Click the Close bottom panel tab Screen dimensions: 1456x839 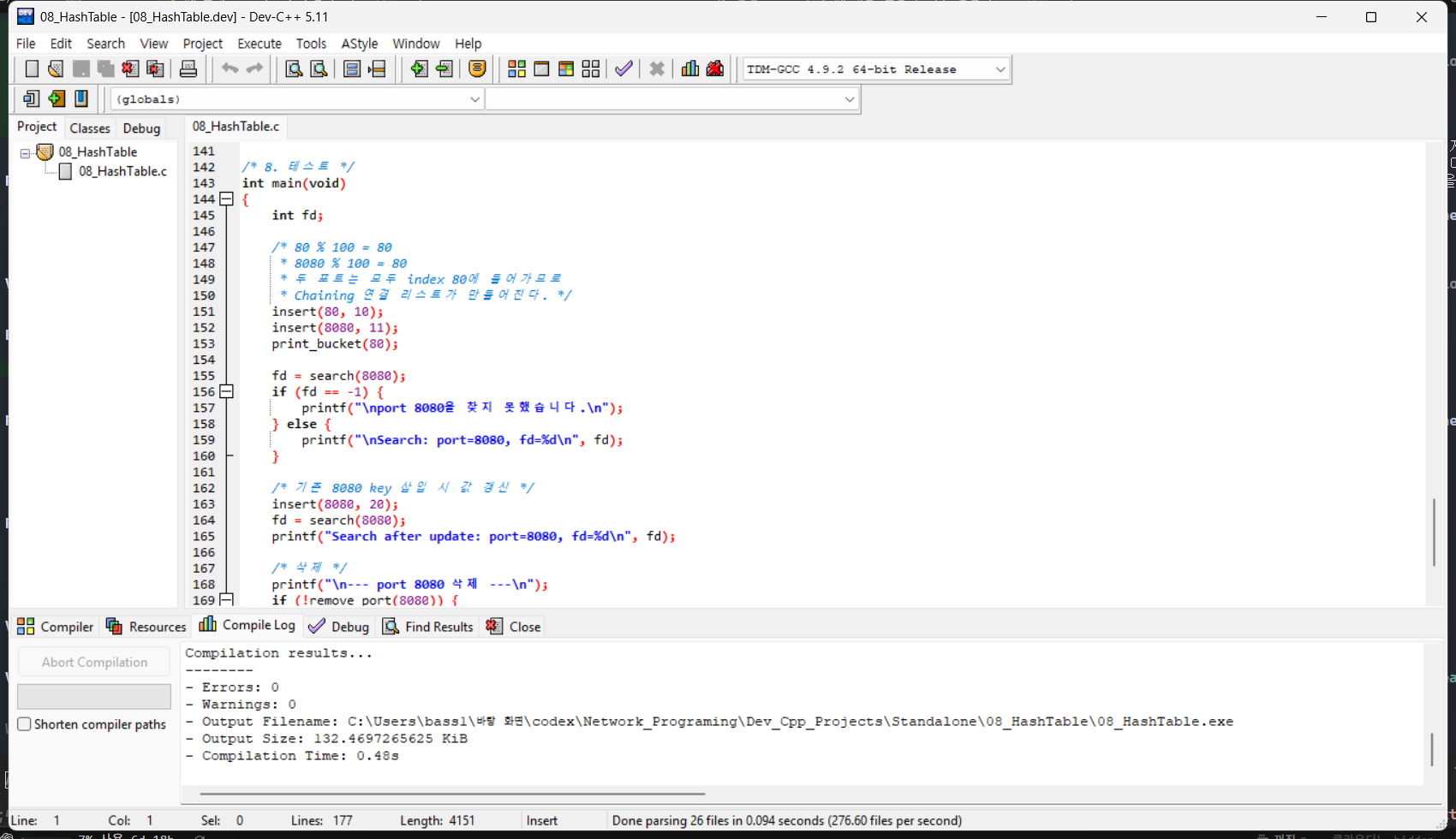(514, 627)
